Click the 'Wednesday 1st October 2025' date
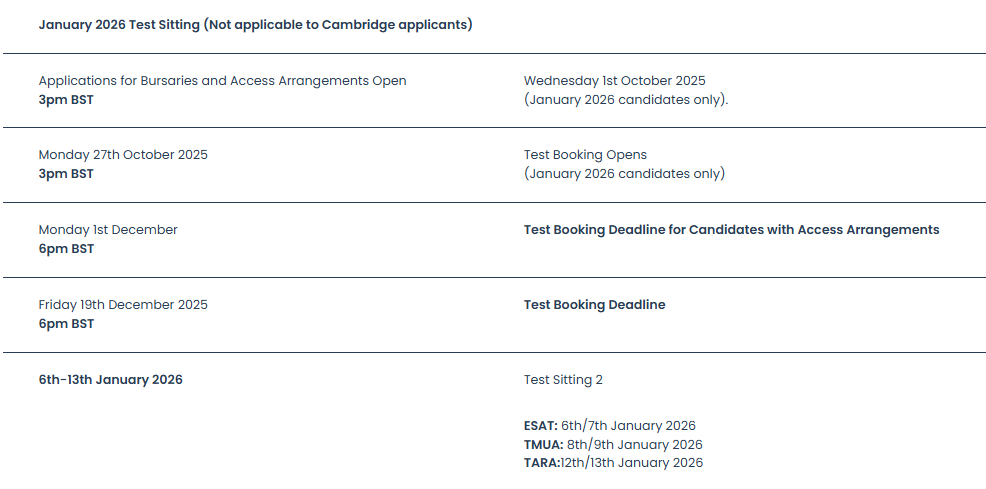 click(x=614, y=80)
